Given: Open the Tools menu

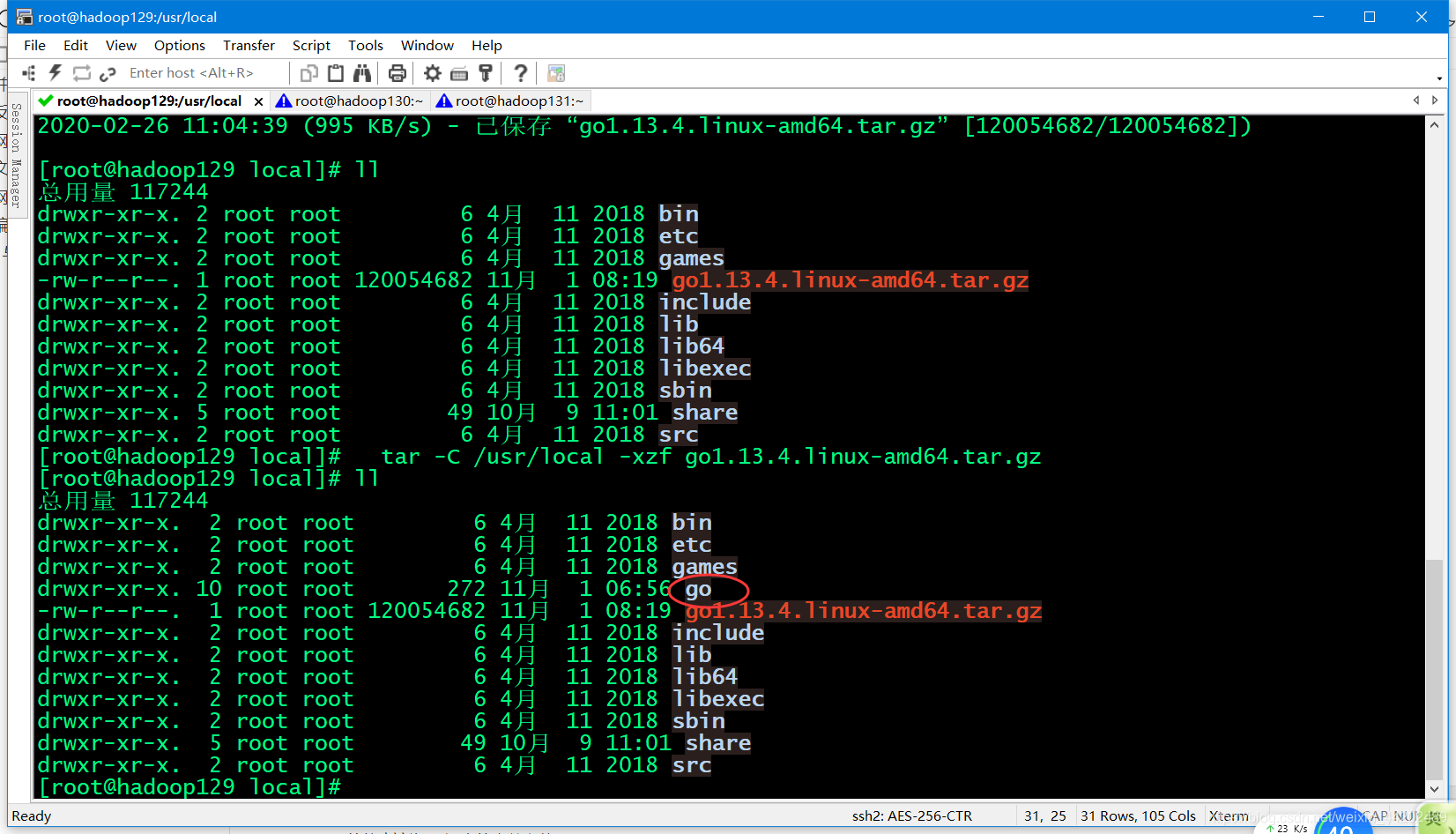Looking at the screenshot, I should (366, 45).
